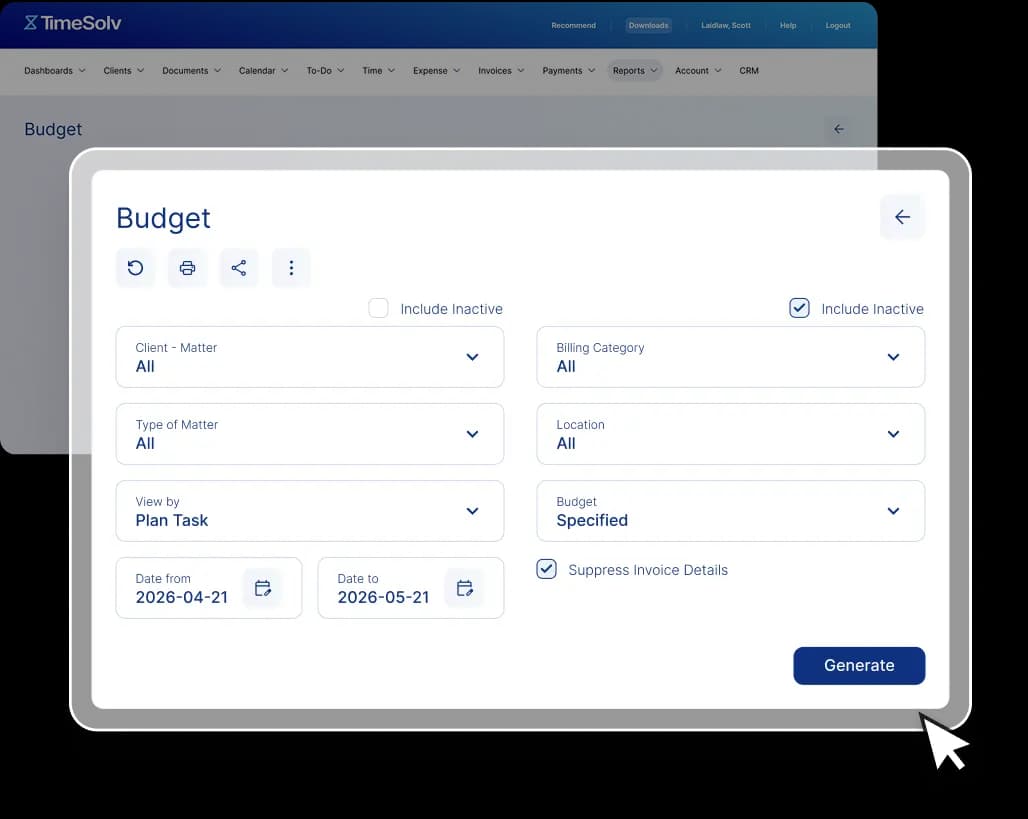Image resolution: width=1028 pixels, height=819 pixels.
Task: Click the print icon in Budget toolbar
Action: (187, 268)
